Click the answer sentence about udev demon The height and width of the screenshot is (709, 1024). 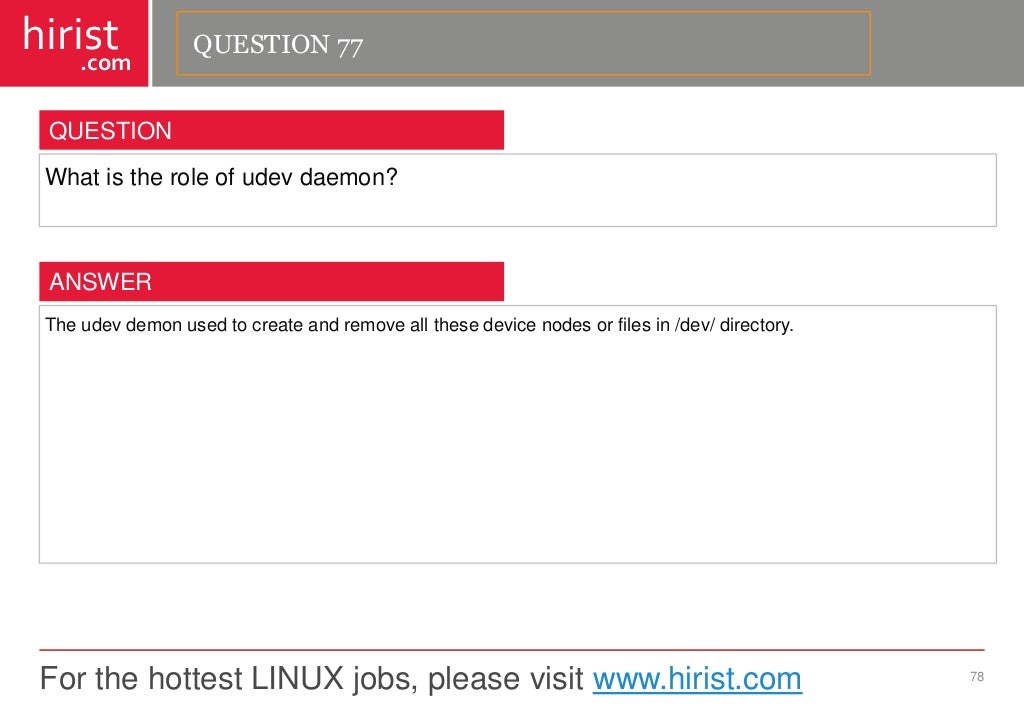point(419,324)
